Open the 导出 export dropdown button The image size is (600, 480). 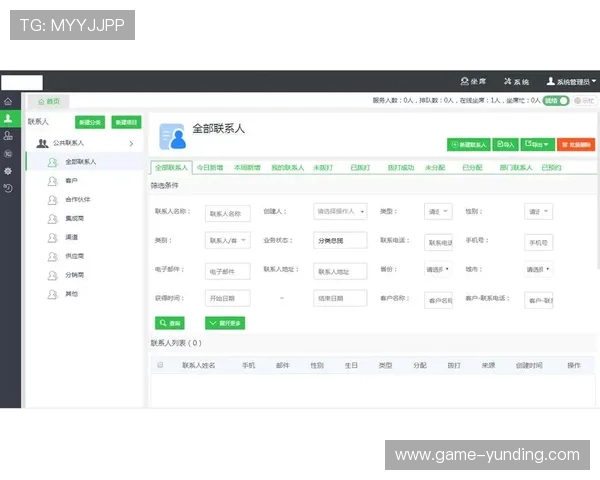click(x=537, y=144)
